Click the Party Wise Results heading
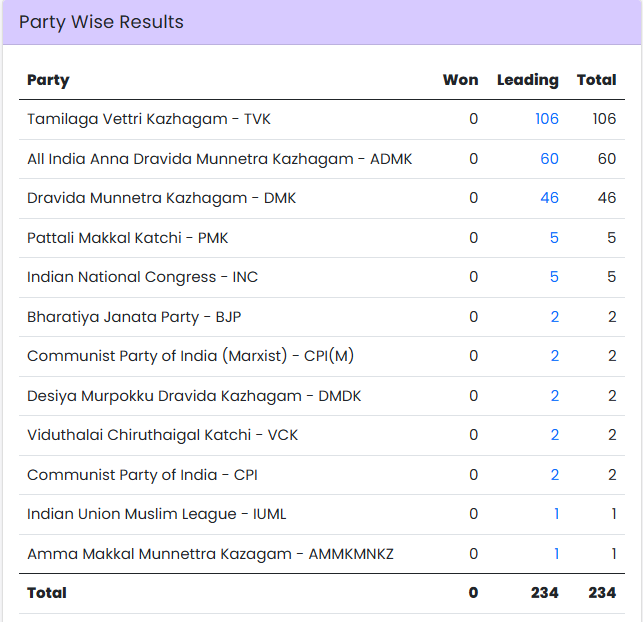Viewport: 643px width, 622px height. (101, 22)
